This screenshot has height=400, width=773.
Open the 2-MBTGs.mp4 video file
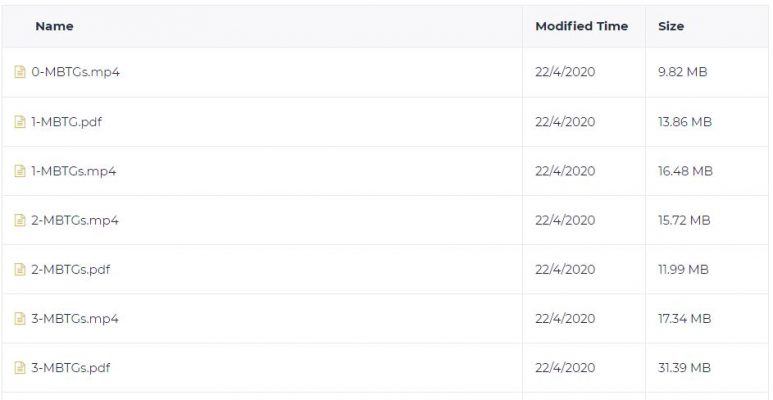[75, 220]
